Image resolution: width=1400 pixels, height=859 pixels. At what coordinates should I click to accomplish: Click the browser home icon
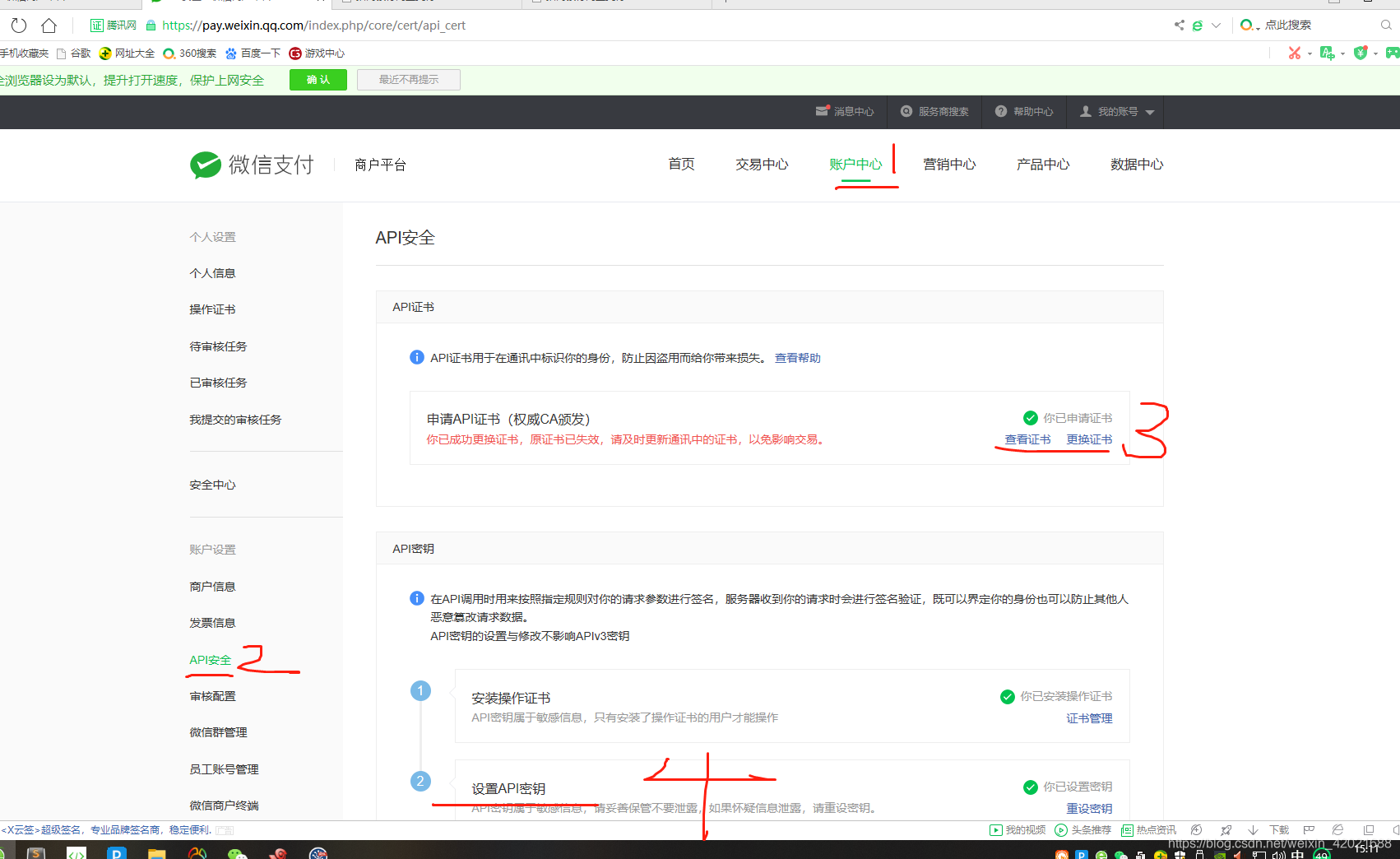[49, 25]
